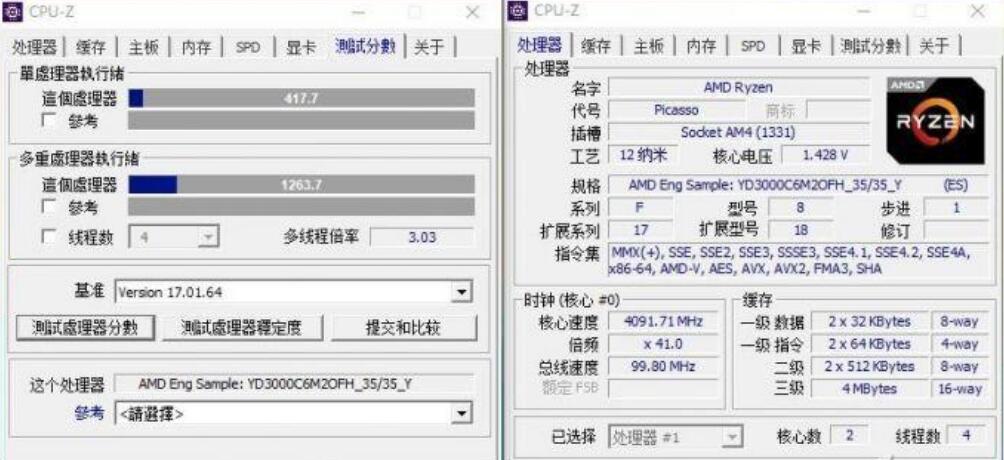Click 二级 cache value 2 x 512 KBytes
This screenshot has width=1004, height=460.
[x=869, y=366]
